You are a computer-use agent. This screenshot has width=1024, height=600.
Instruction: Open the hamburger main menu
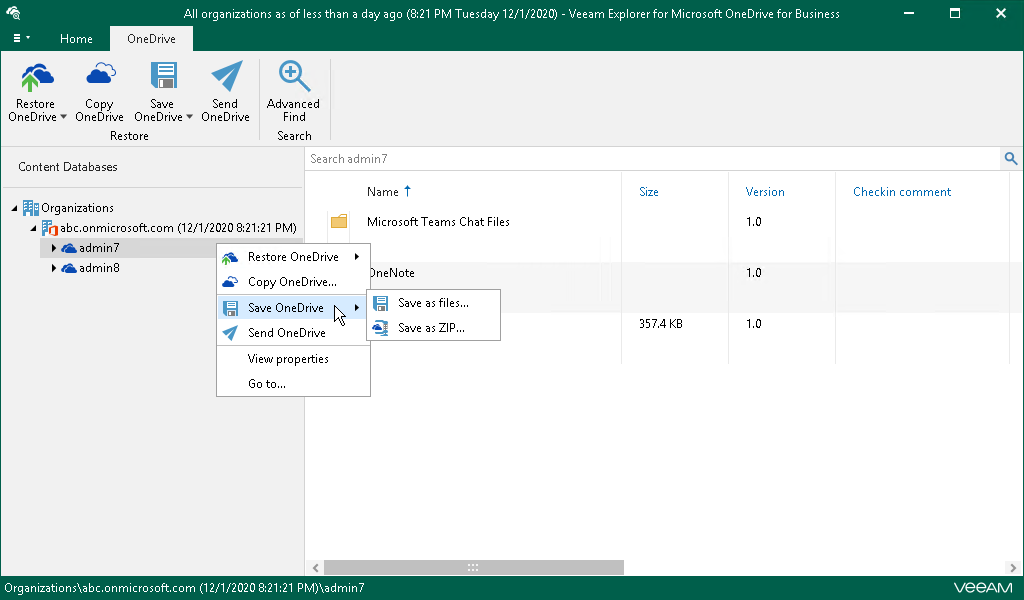[x=21, y=39]
